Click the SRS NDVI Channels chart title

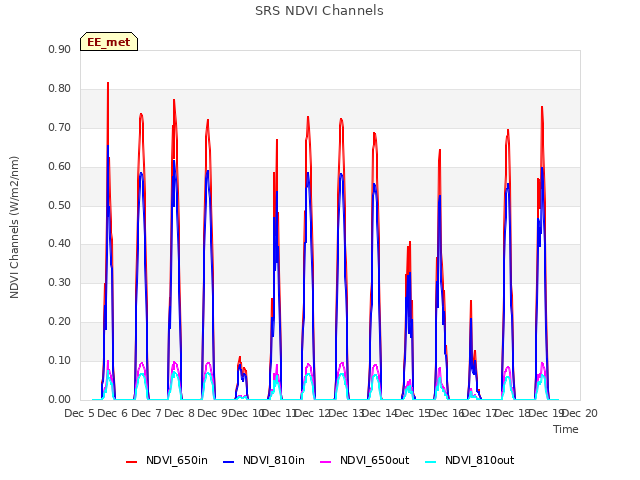coord(319,11)
